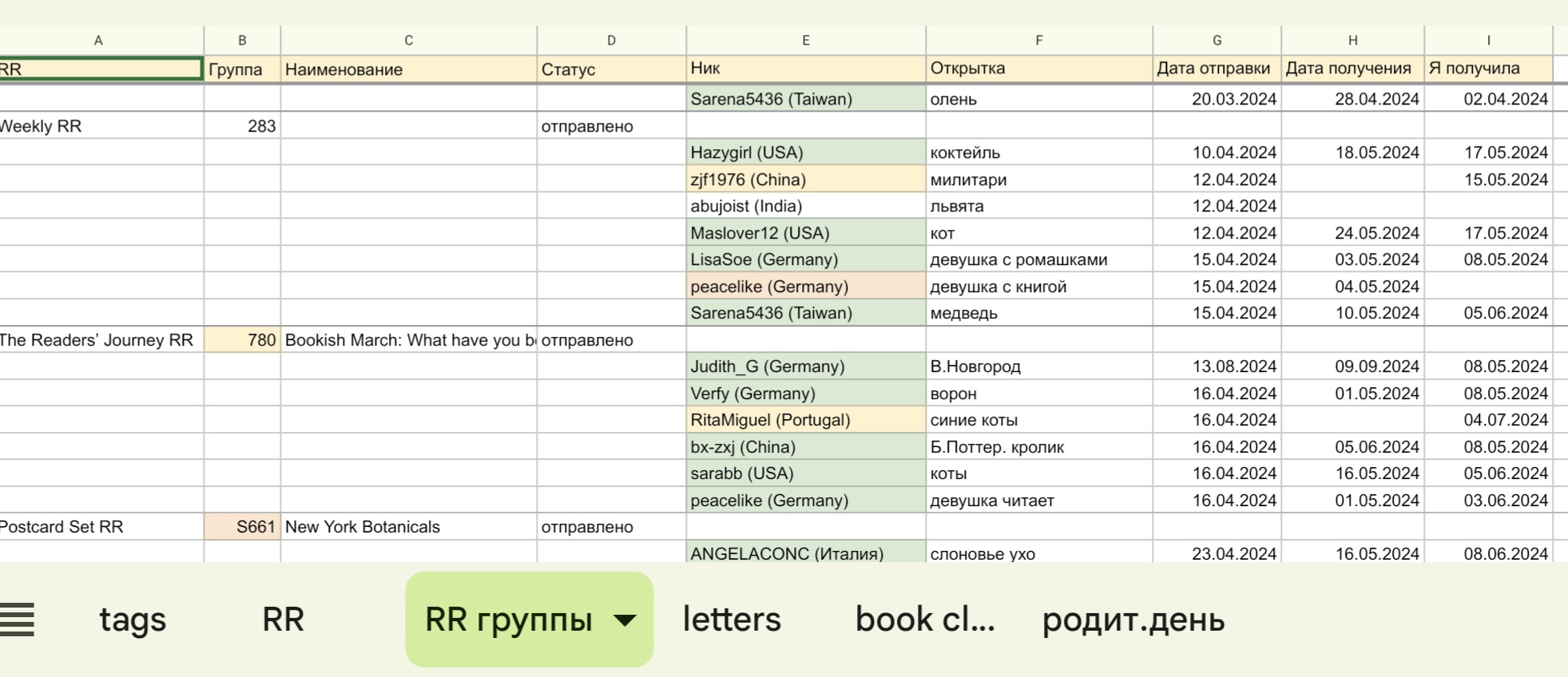Click the Статус header cell
The height and width of the screenshot is (677, 1568).
[x=612, y=69]
